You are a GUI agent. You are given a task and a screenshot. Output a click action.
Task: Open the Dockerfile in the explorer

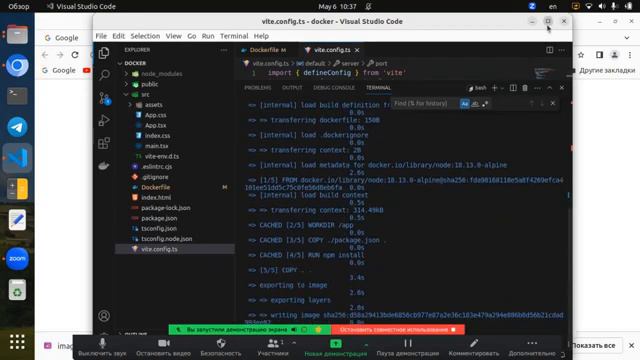click(156, 187)
